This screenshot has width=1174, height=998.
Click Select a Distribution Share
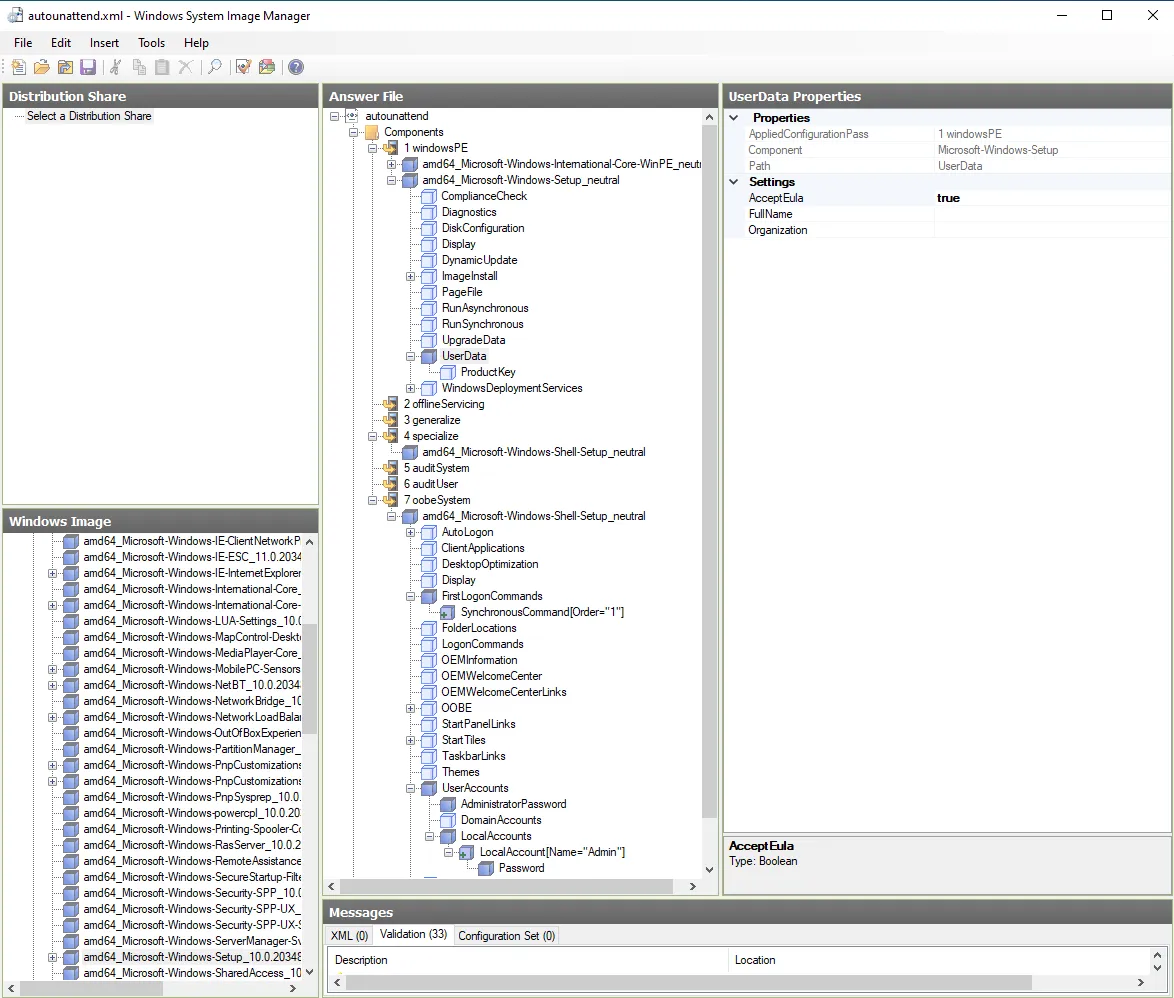pos(90,116)
